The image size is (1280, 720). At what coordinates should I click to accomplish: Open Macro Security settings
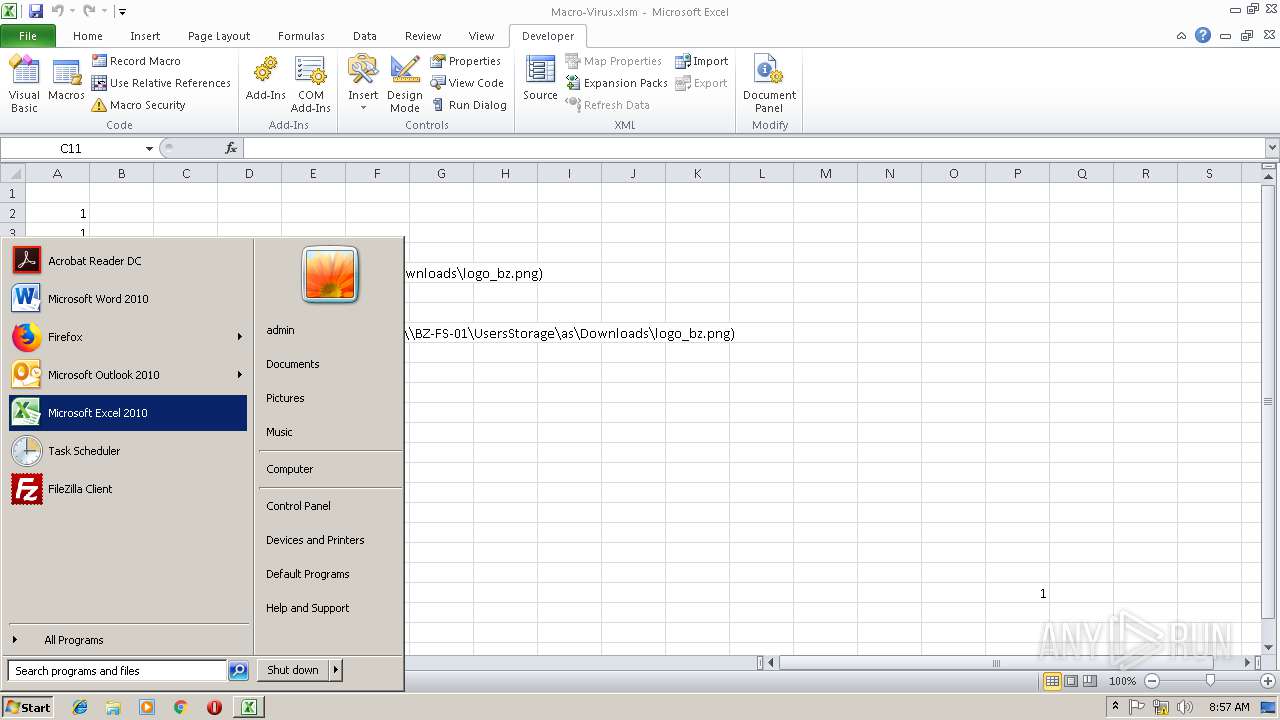(138, 105)
